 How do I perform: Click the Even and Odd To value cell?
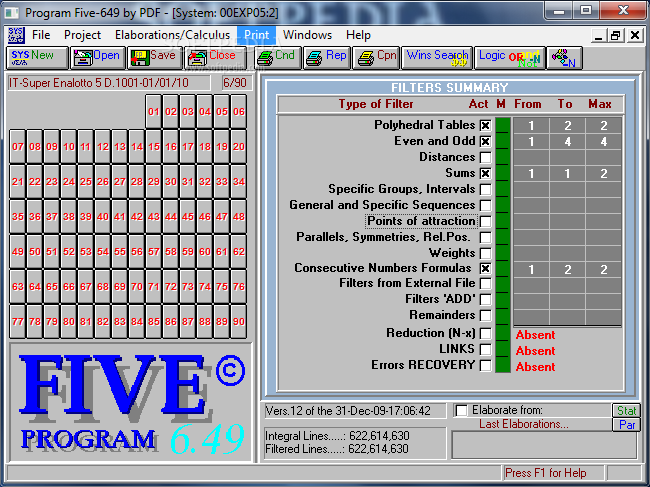click(x=568, y=142)
